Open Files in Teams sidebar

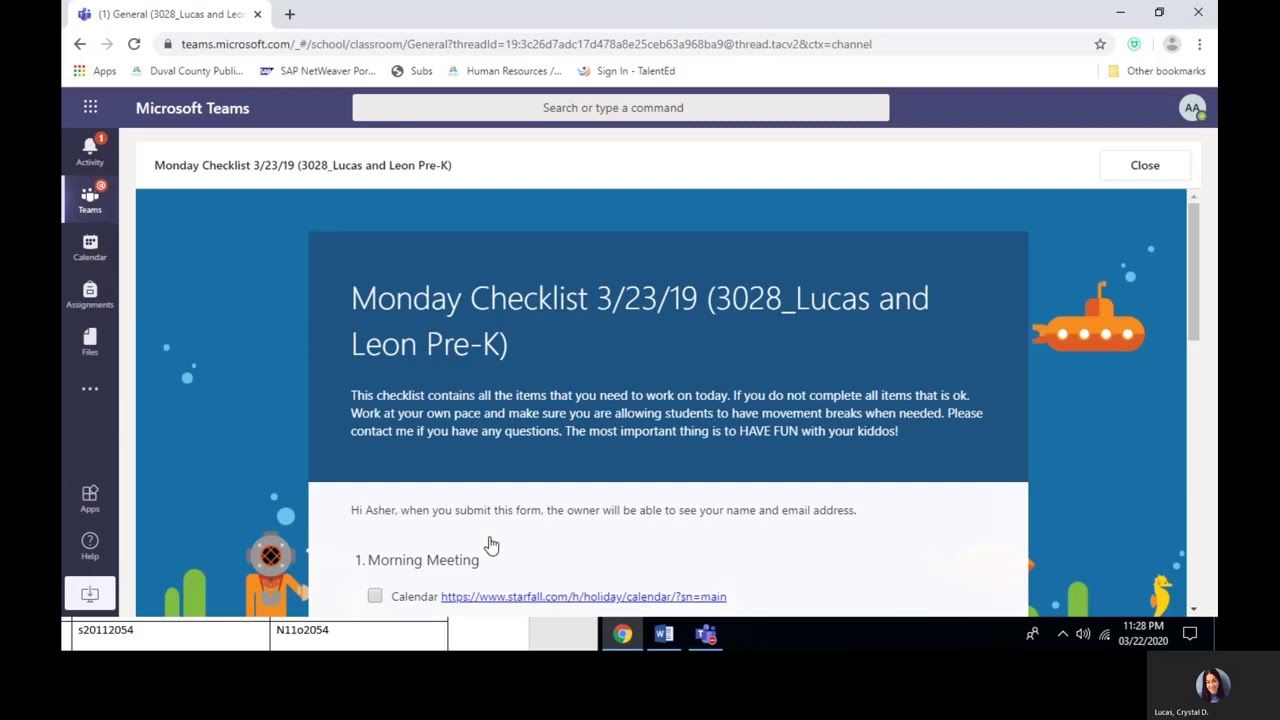pos(90,341)
